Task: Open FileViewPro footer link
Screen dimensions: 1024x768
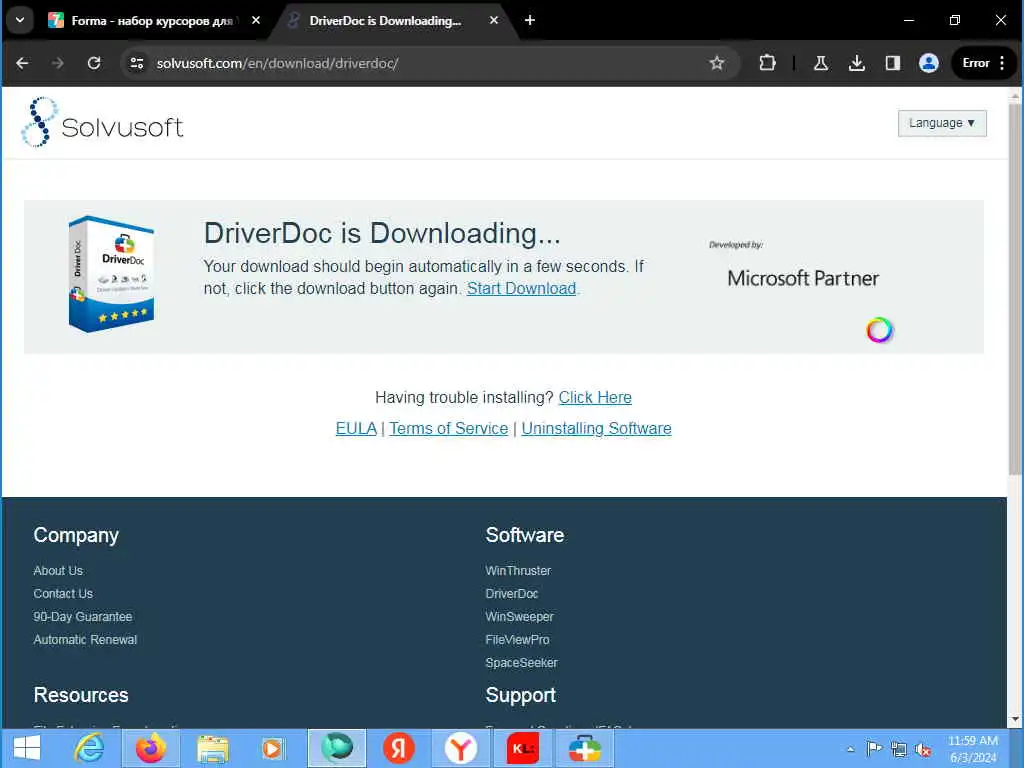Action: (x=517, y=639)
